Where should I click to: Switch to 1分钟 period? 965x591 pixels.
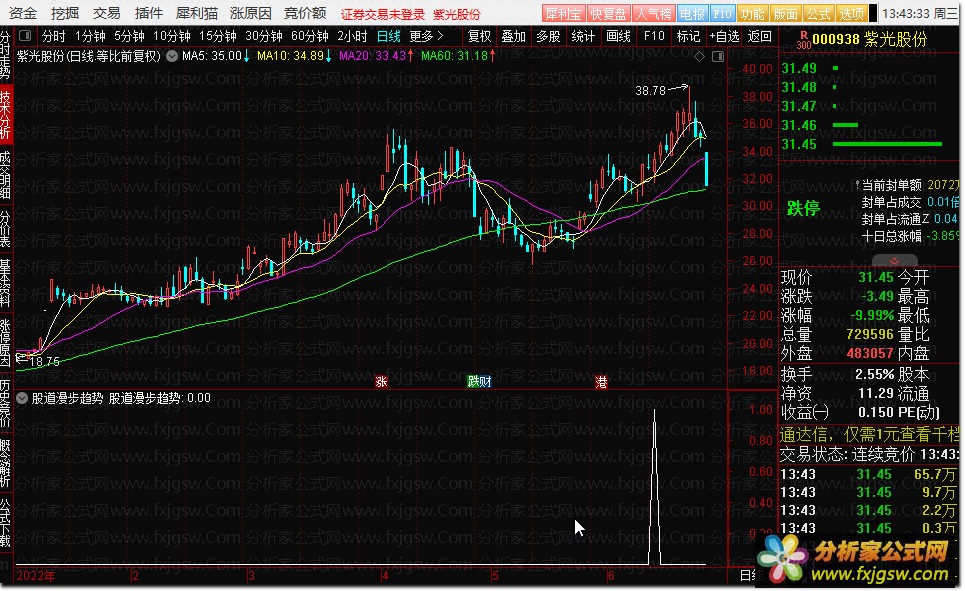point(90,36)
